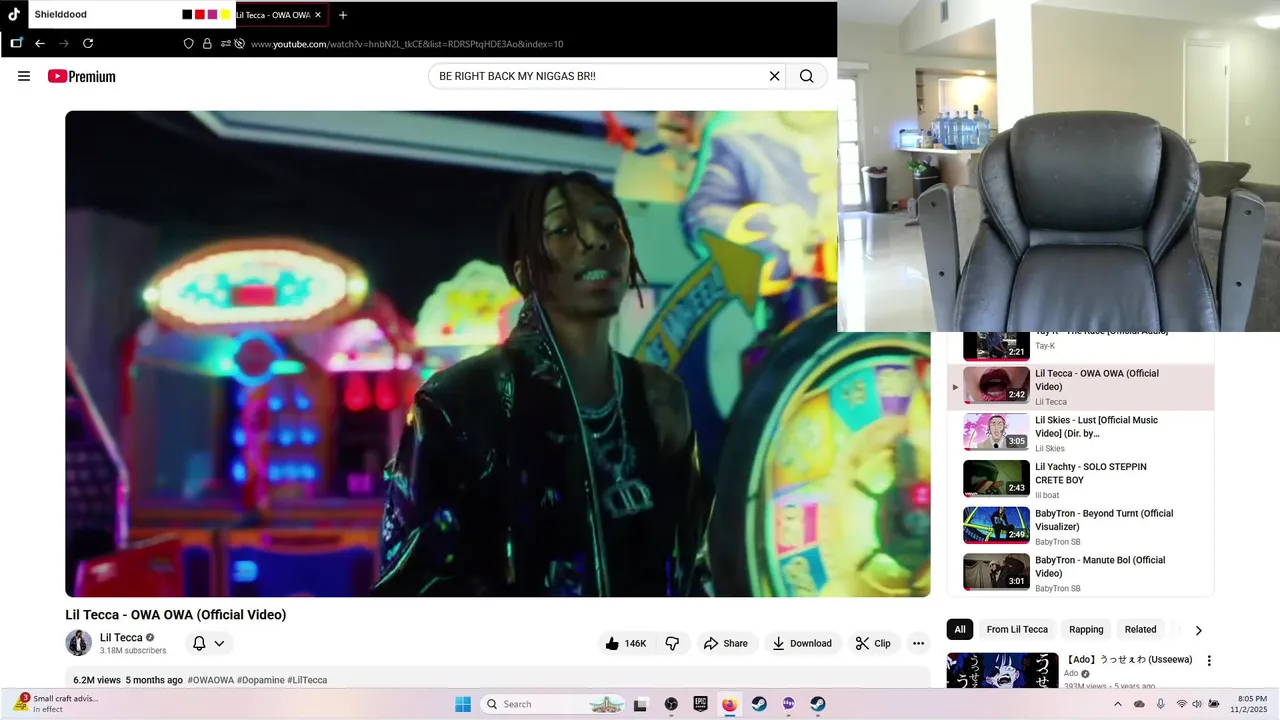Open a new browser tab with plus
1280x720 pixels.
pos(343,15)
